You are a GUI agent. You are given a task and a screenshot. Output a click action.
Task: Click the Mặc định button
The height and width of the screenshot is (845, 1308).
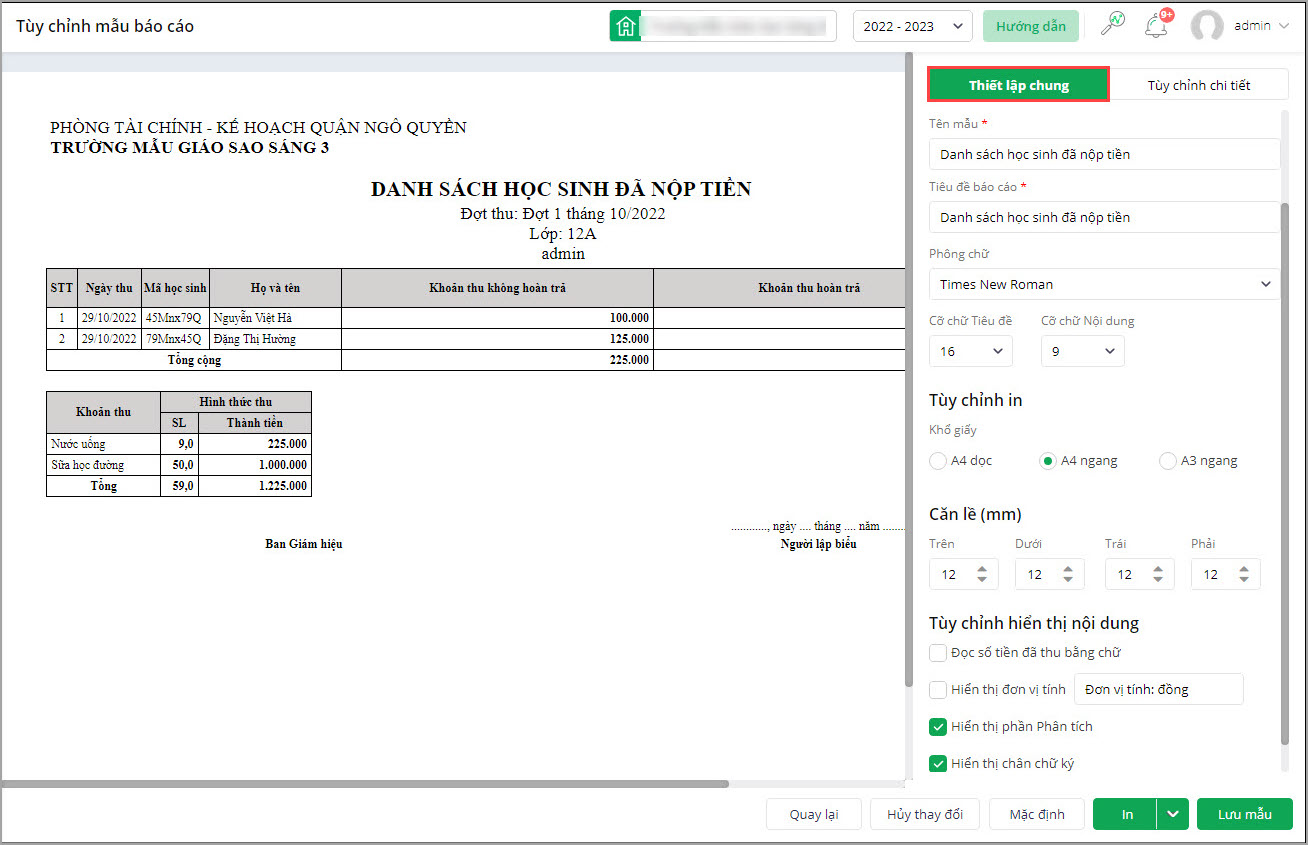click(1036, 814)
